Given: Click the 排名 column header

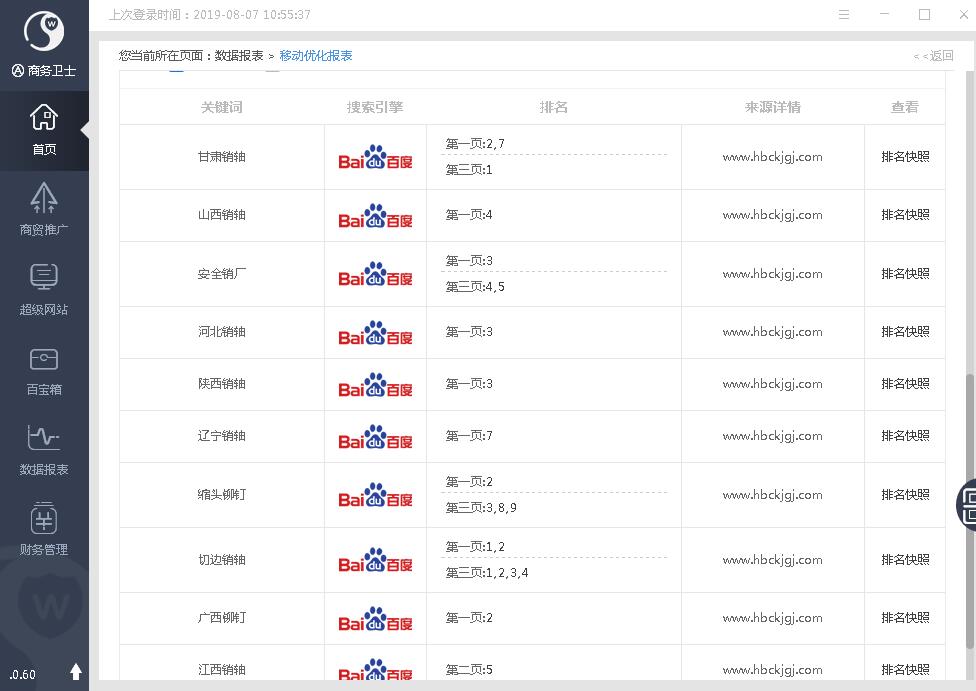Looking at the screenshot, I should (553, 107).
